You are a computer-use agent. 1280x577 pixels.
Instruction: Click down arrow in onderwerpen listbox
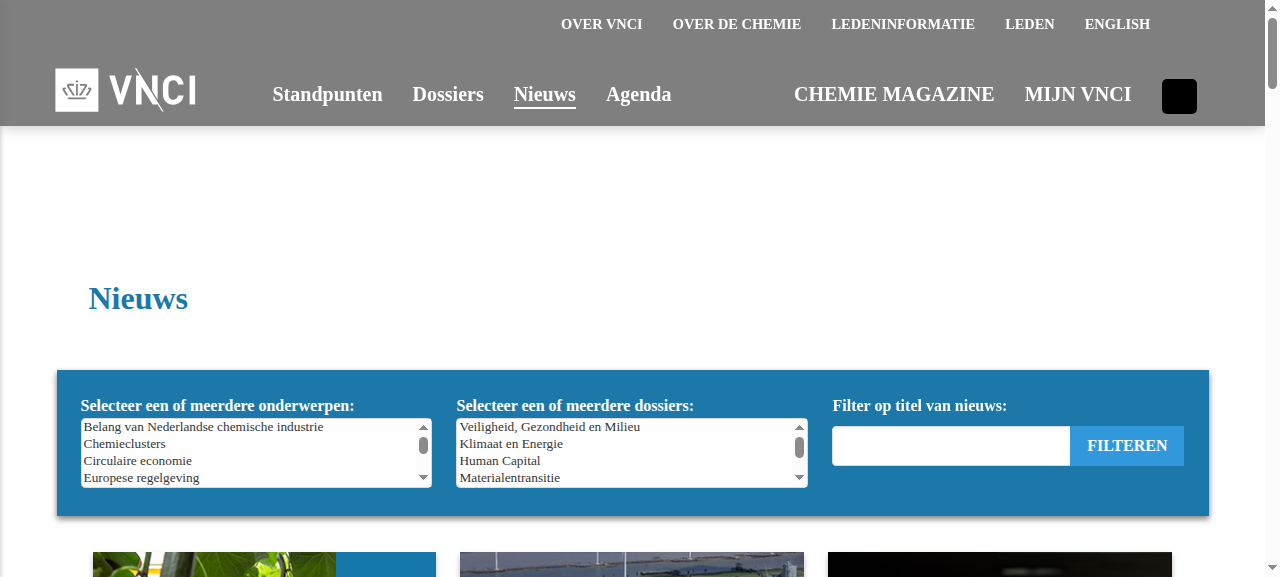point(424,478)
